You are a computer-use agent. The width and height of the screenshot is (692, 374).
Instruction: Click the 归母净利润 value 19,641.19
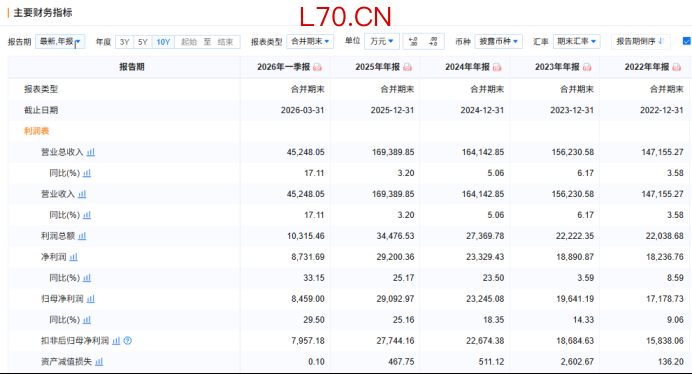[x=575, y=299]
